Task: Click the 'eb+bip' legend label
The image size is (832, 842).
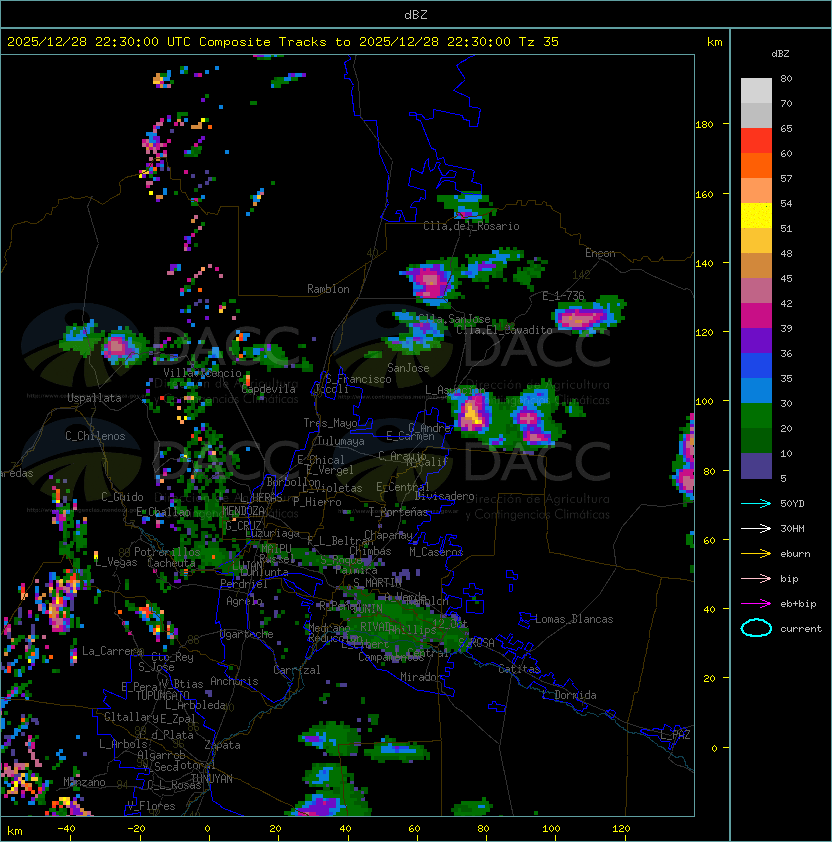Action: [x=798, y=604]
